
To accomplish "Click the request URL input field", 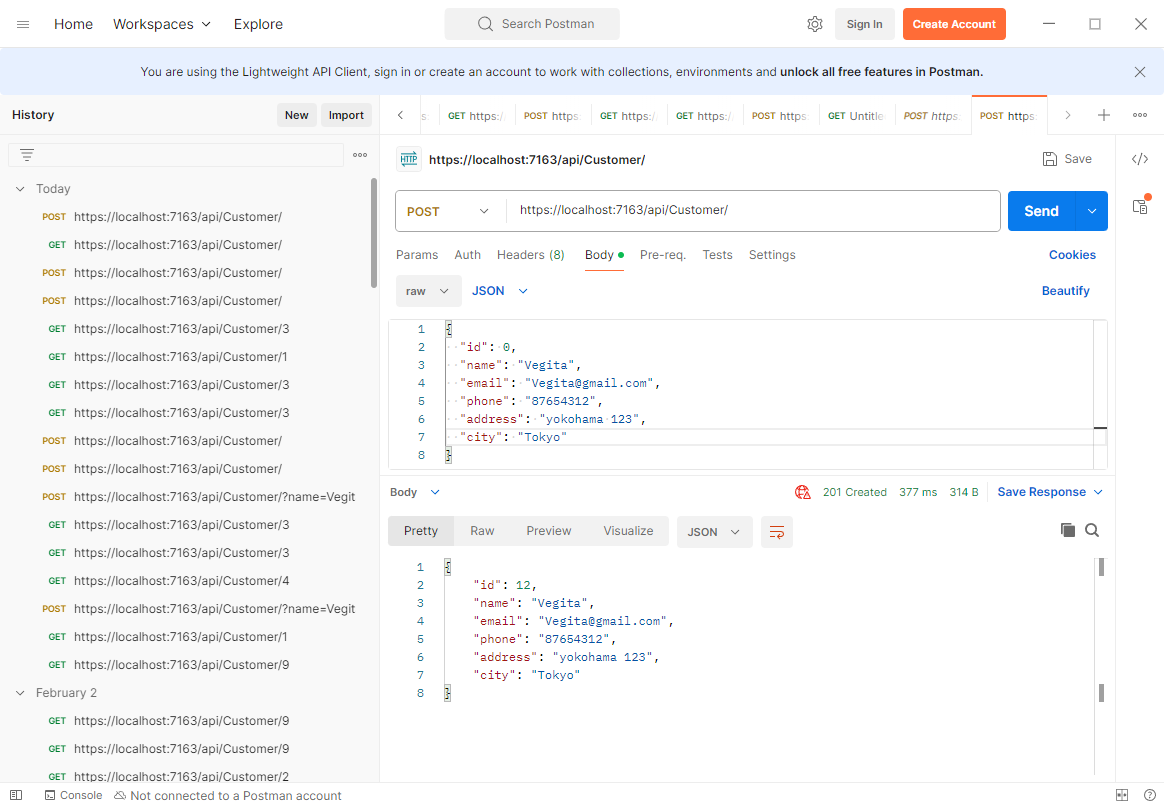I will coord(750,211).
